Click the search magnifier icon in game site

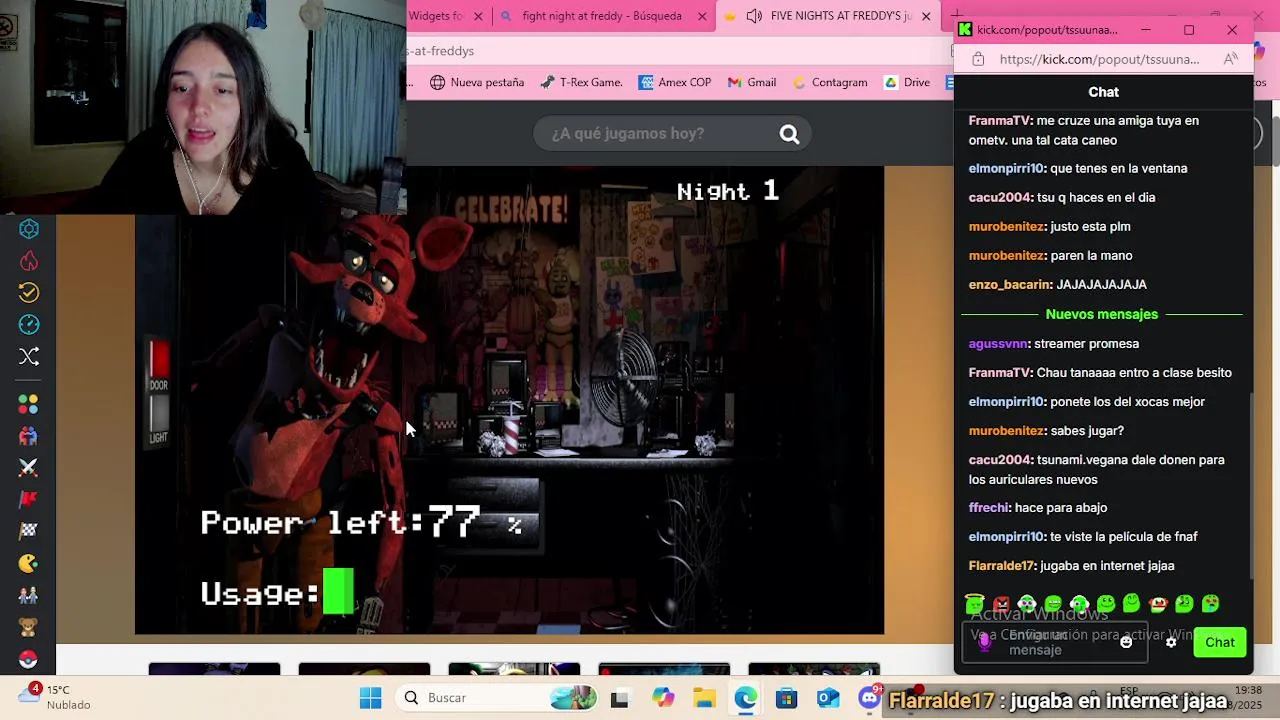coord(789,134)
